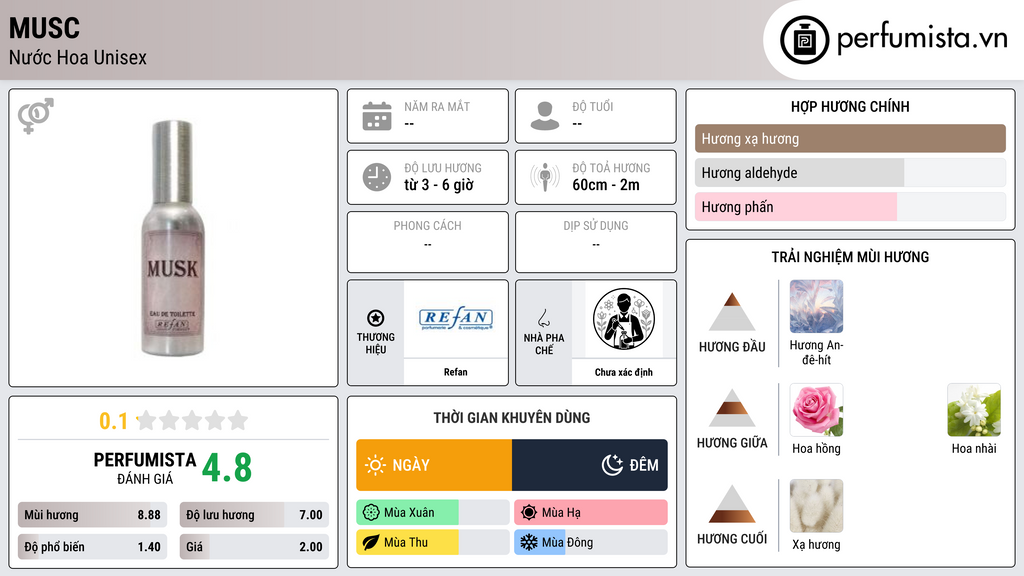This screenshot has height=576, width=1024.
Task: Click the Mùa Xuân season bar
Action: coord(432,513)
